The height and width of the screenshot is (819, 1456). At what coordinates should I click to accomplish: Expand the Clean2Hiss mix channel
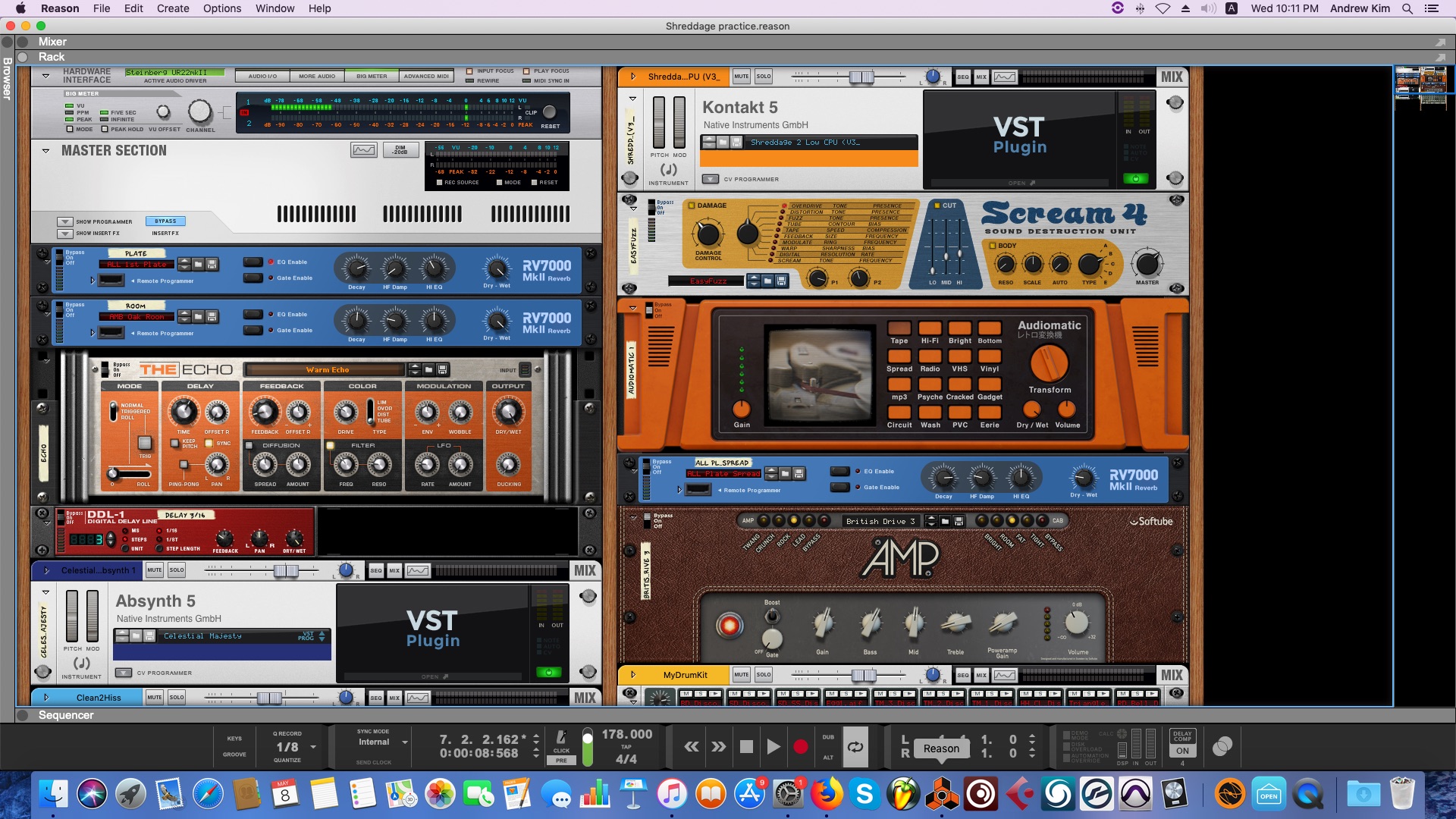click(45, 698)
